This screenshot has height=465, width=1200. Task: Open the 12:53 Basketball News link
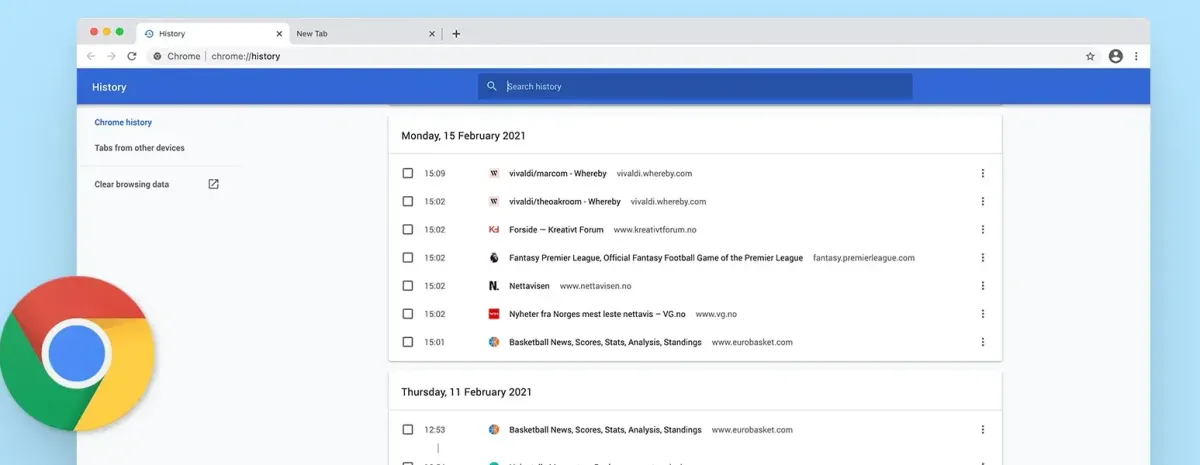tap(605, 429)
